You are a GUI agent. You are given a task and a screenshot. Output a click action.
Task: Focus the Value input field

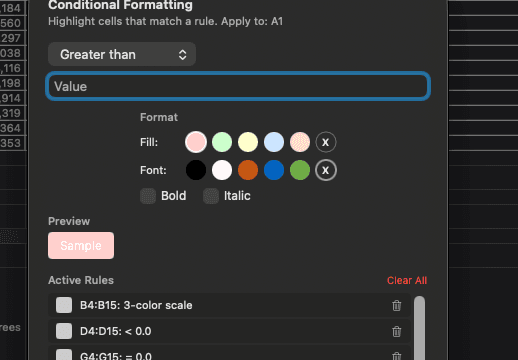tap(238, 86)
